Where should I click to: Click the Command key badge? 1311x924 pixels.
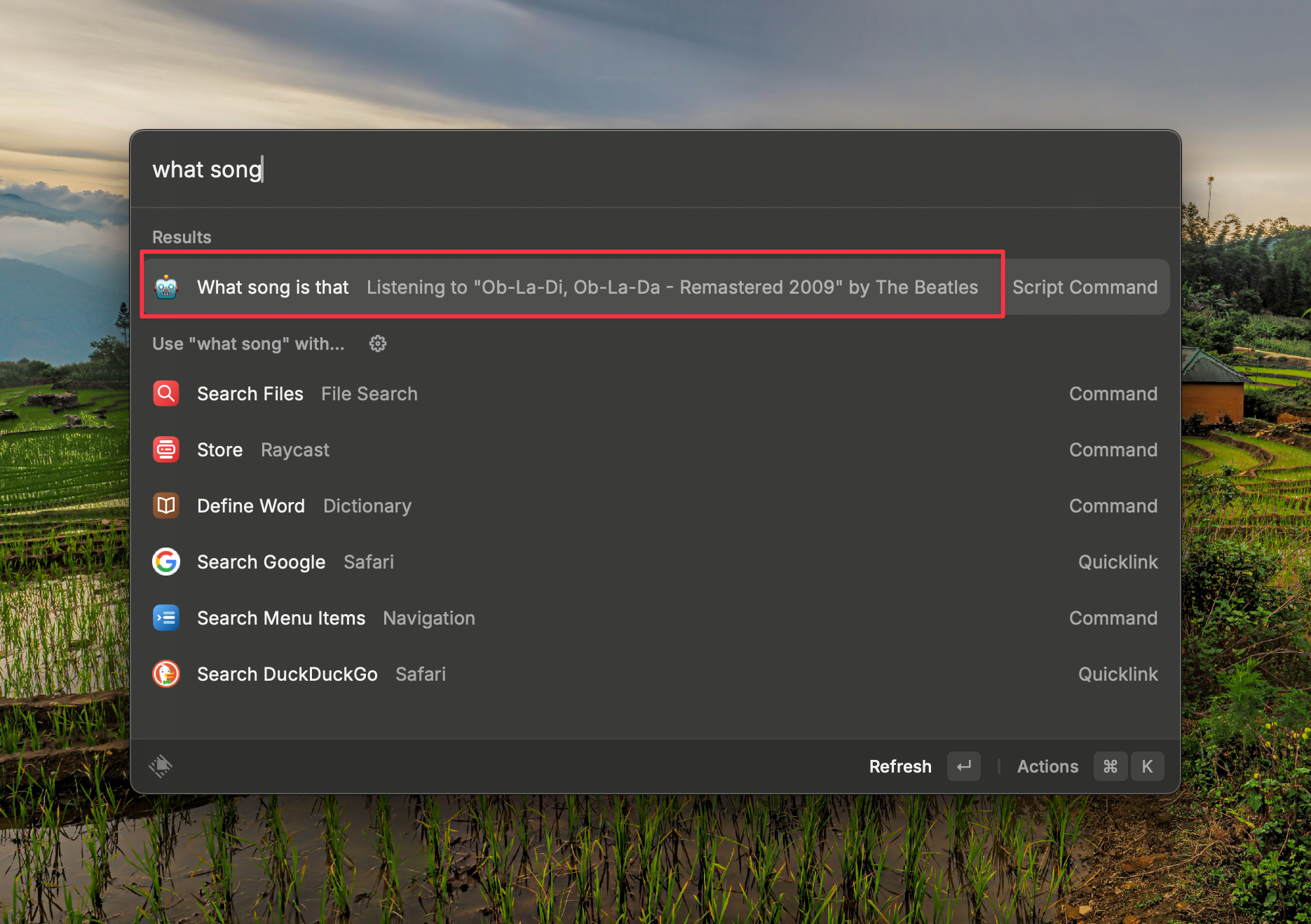pos(1110,766)
